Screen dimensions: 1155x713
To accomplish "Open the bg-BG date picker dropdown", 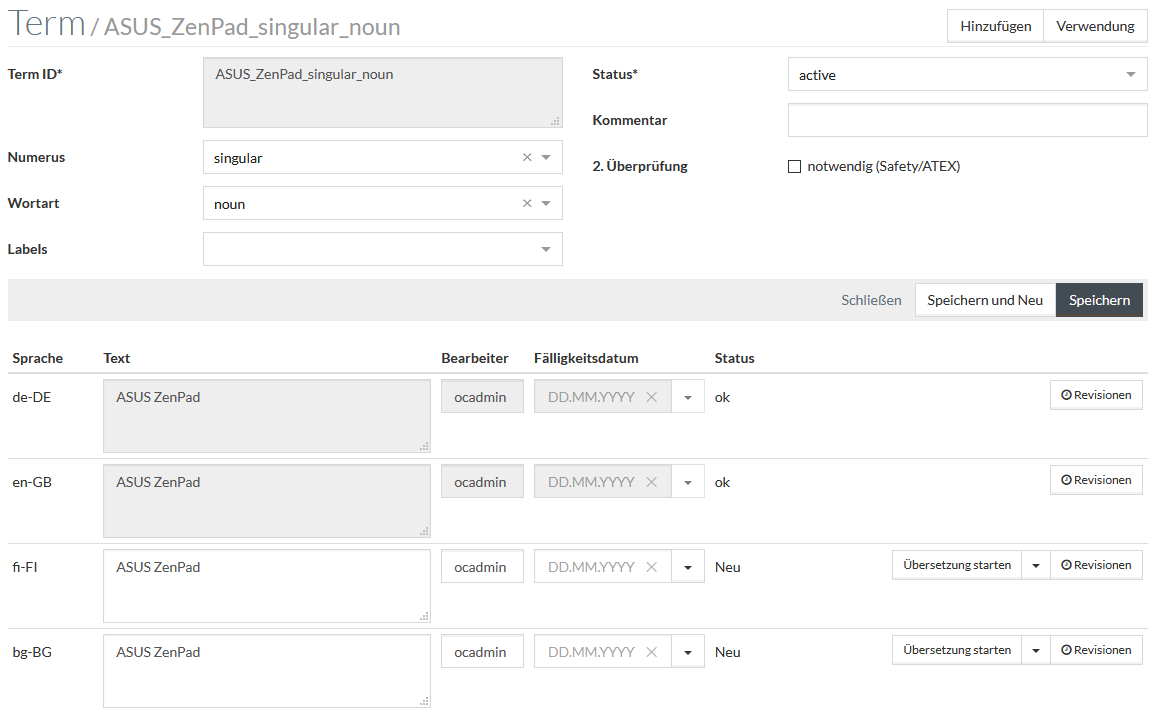I will click(x=688, y=652).
